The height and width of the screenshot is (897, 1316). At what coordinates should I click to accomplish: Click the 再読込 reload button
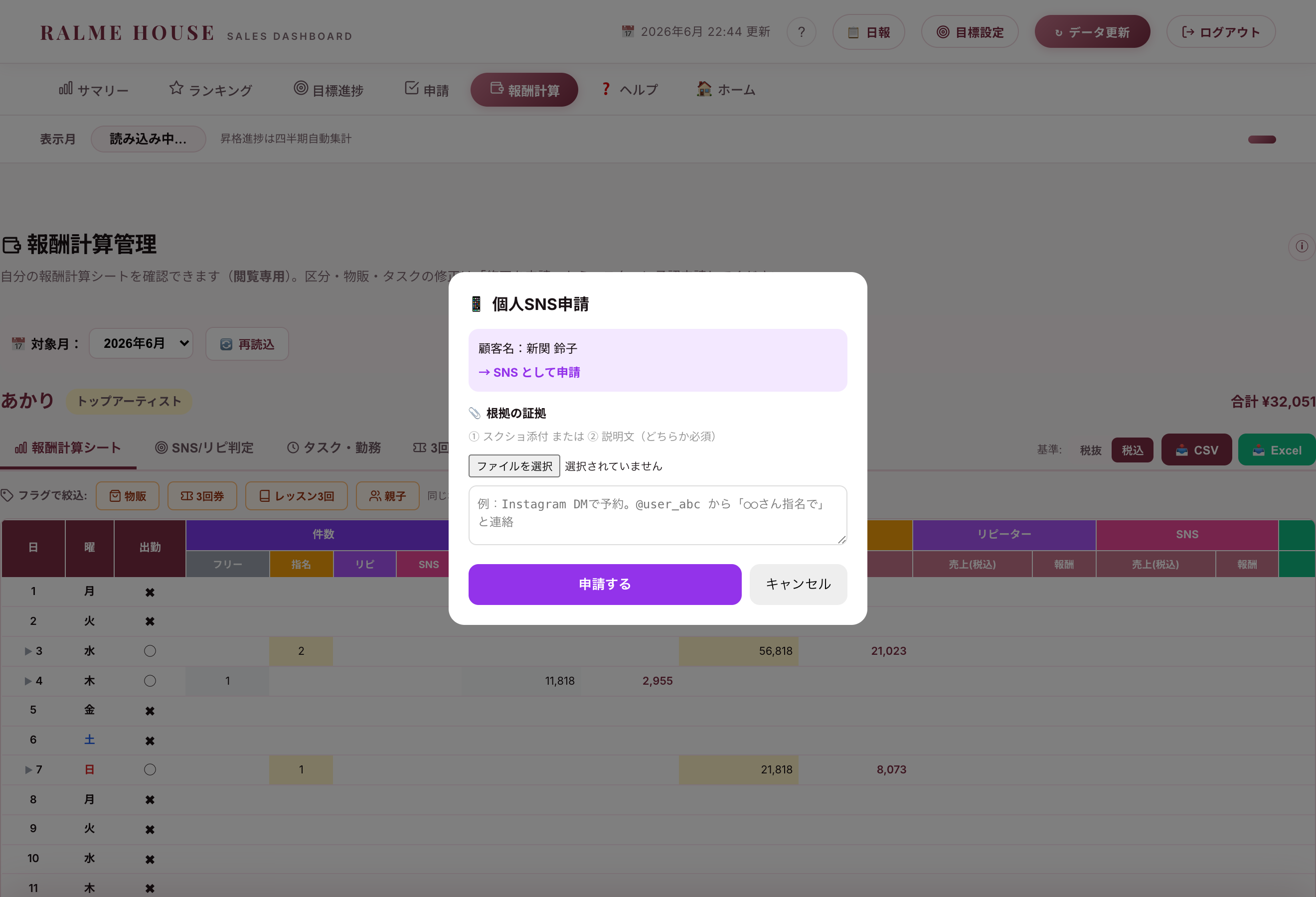pyautogui.click(x=247, y=344)
